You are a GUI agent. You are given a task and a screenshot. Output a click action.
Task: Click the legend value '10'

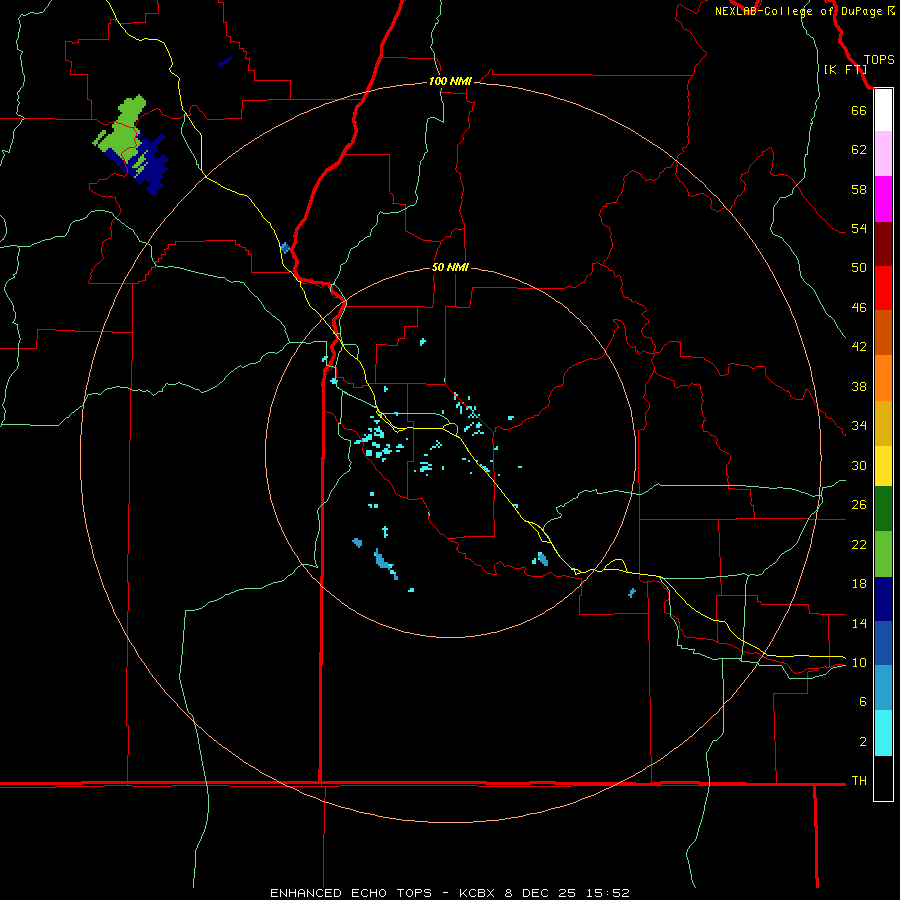pos(859,663)
